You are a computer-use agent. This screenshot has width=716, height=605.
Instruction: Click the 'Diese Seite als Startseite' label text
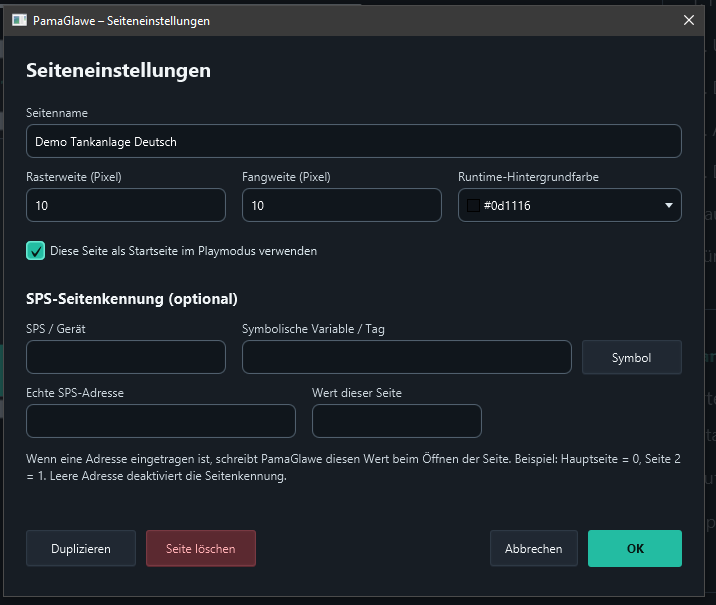tap(184, 251)
